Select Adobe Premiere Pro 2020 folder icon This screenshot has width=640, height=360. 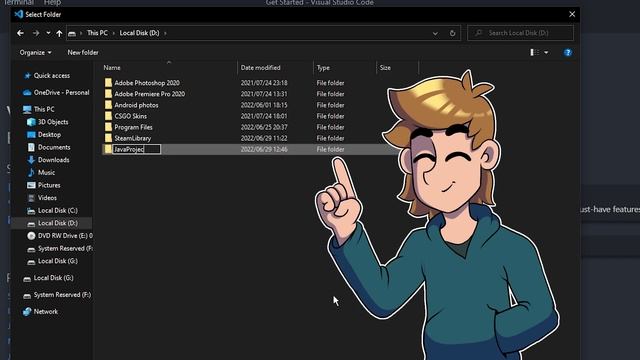[108, 94]
